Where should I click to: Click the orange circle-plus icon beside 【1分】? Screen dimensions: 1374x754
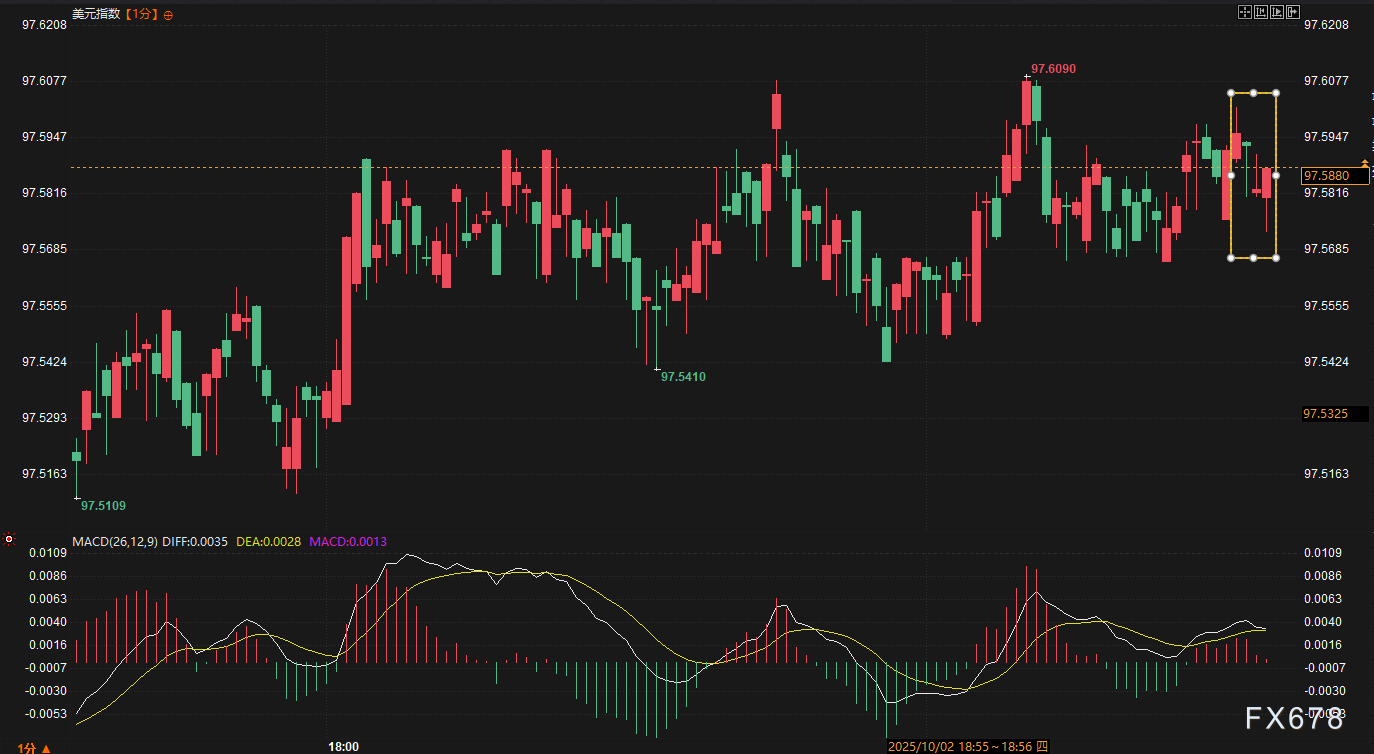coord(167,15)
